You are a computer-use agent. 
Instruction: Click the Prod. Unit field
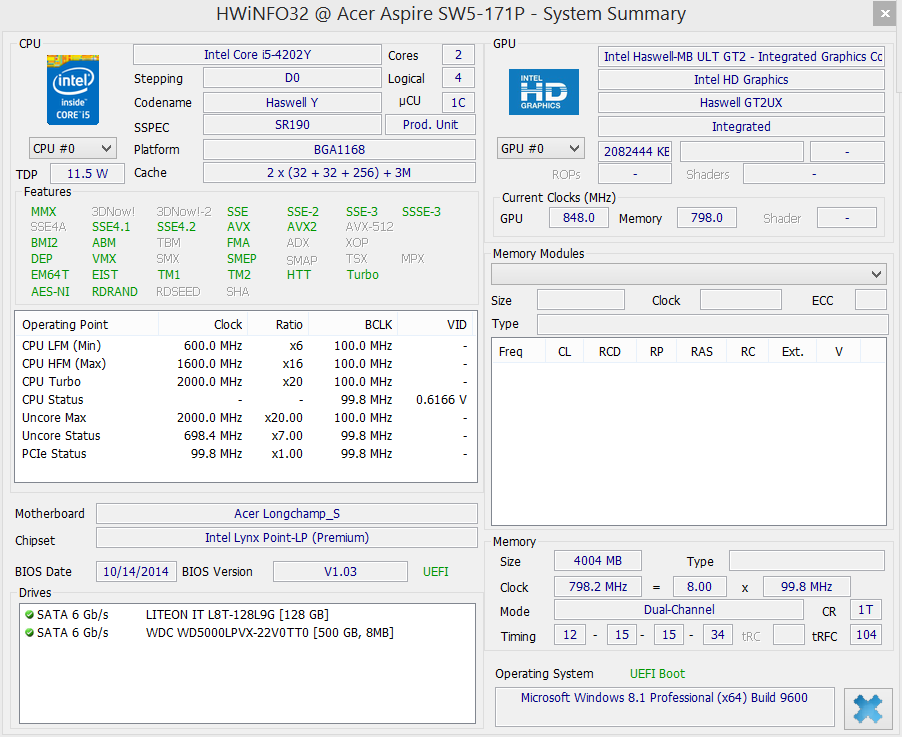coord(430,124)
